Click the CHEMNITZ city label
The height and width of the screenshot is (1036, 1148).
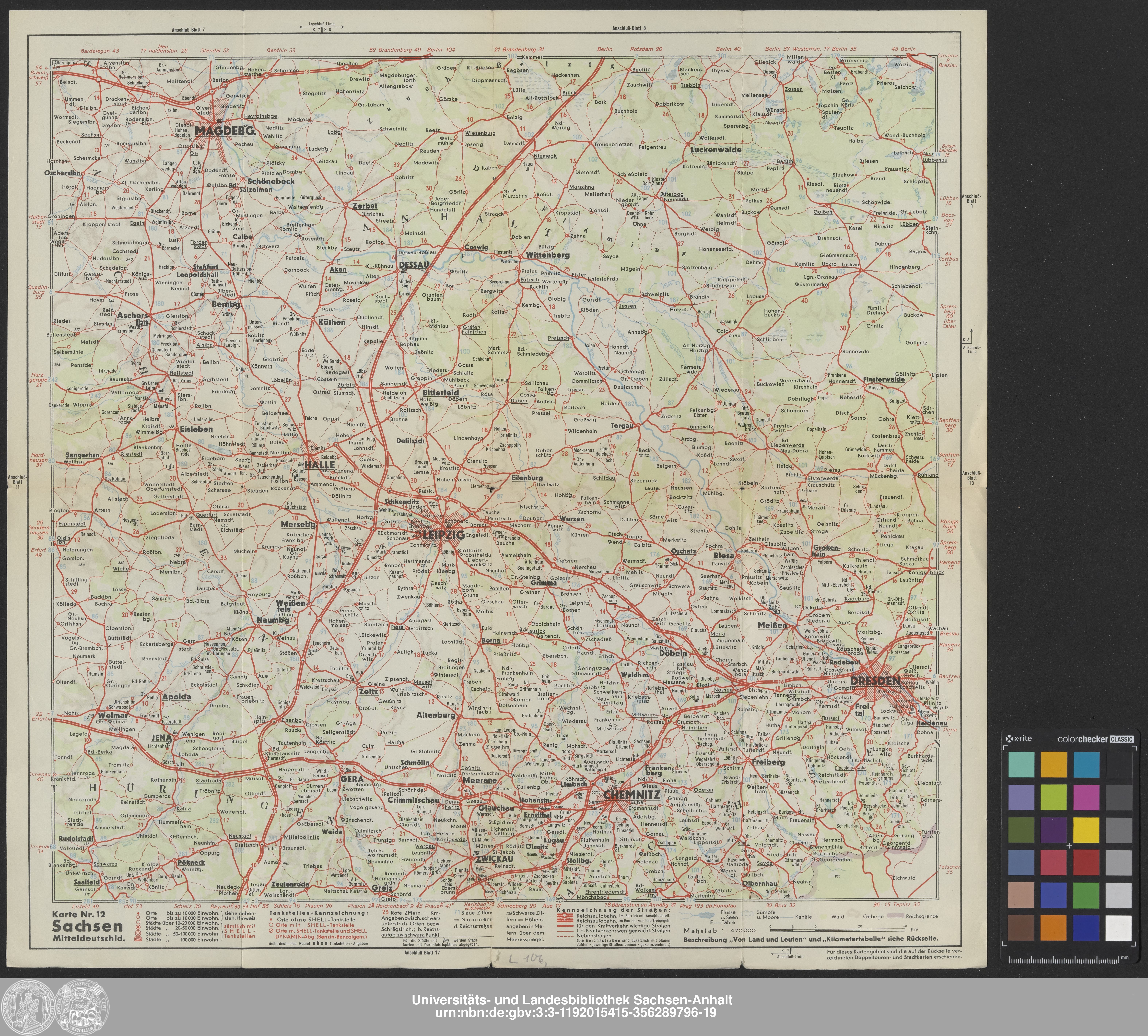point(632,795)
